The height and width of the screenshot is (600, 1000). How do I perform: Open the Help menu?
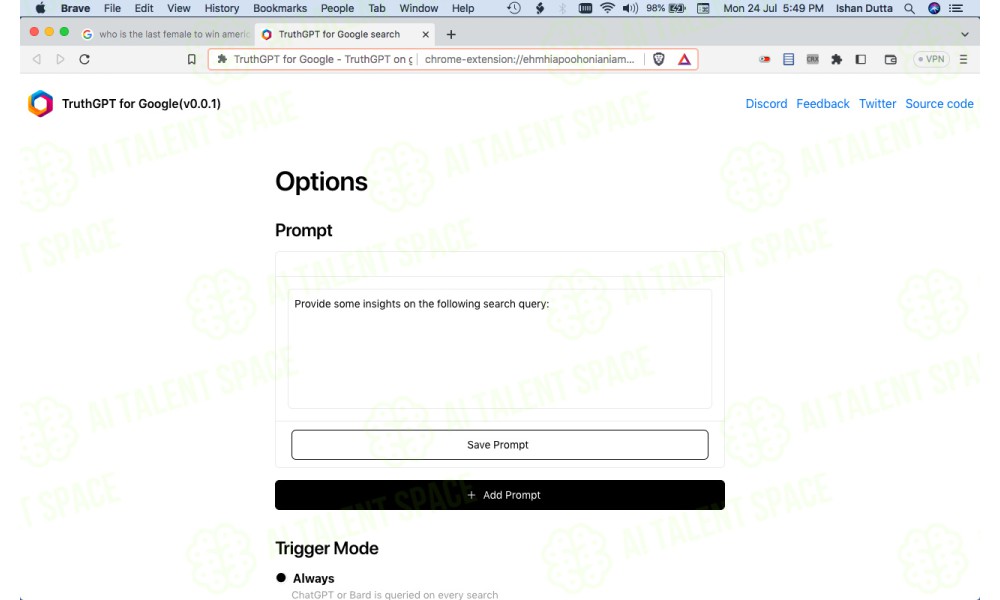tap(463, 8)
